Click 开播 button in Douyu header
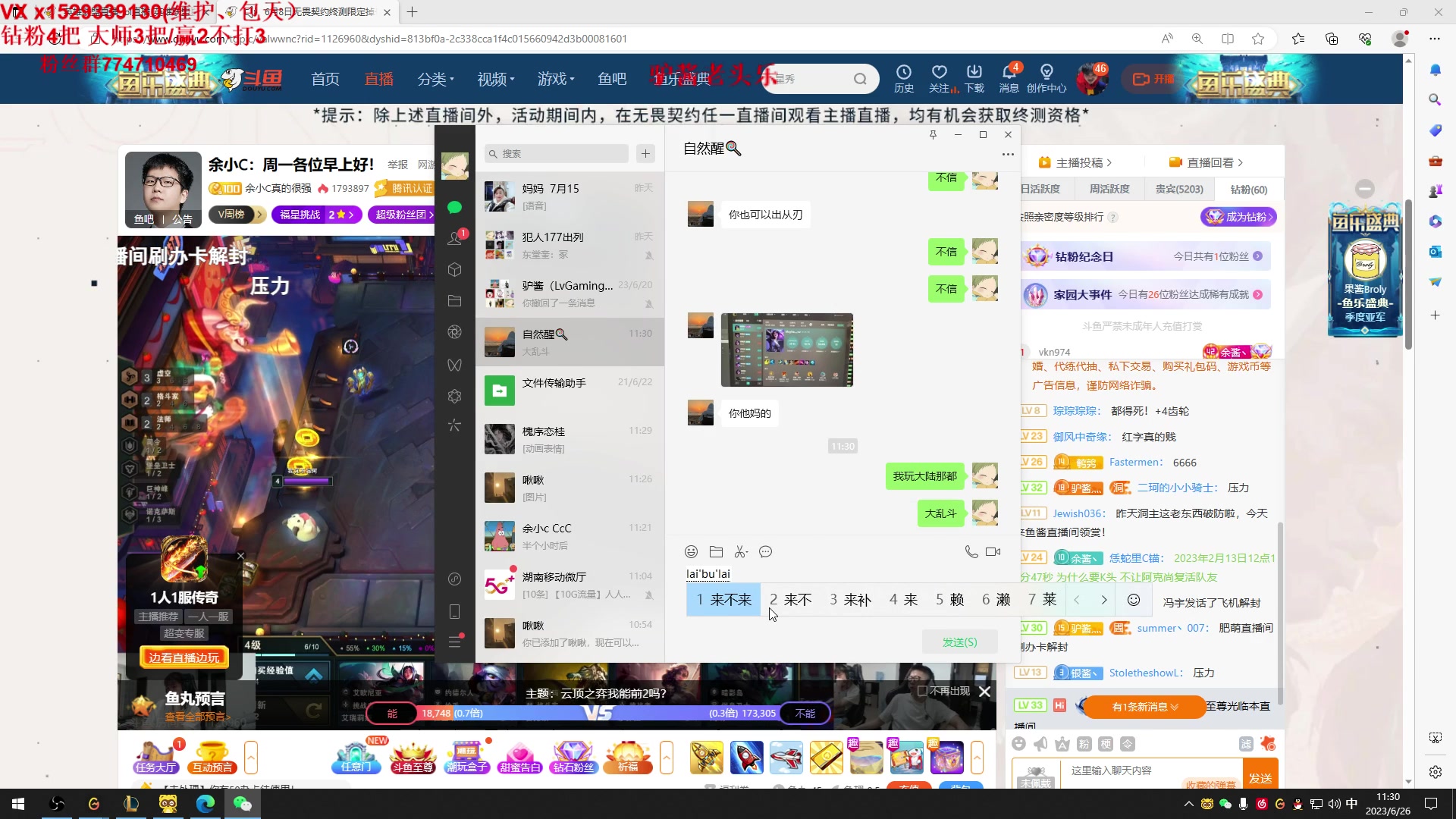 [x=1153, y=79]
